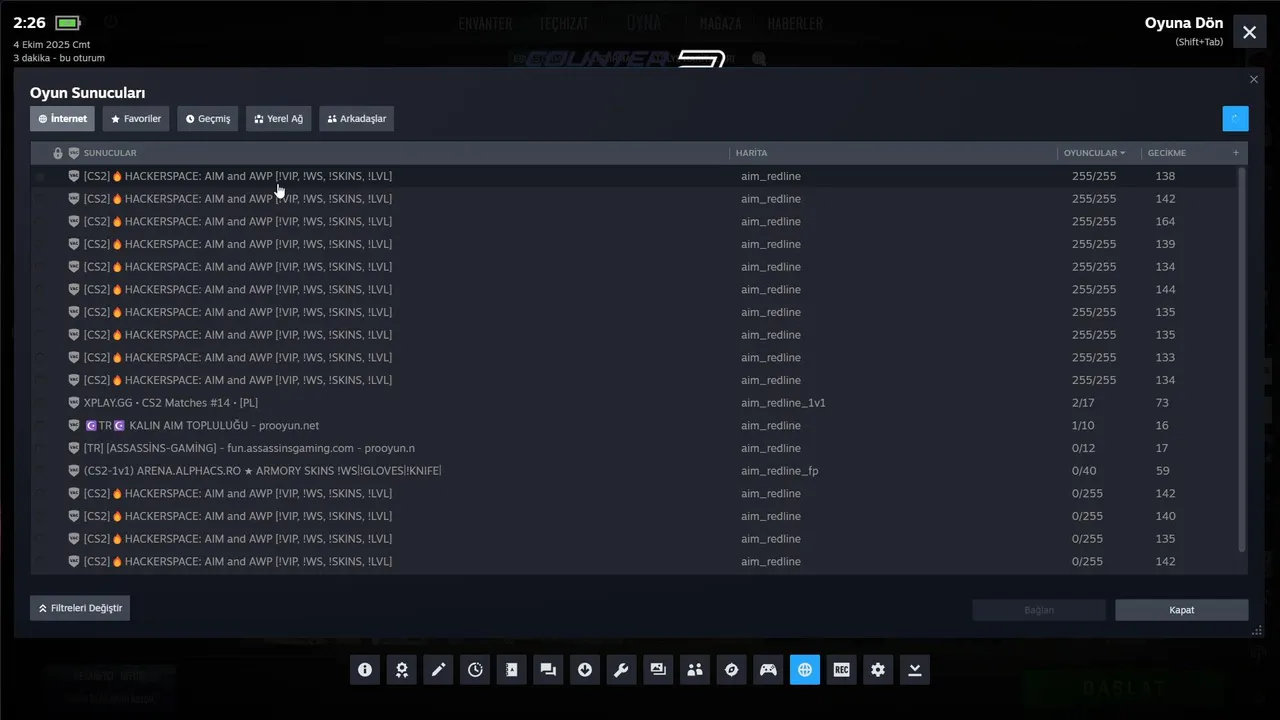
Task: Click HABERLER in the background game menu
Action: pos(795,23)
